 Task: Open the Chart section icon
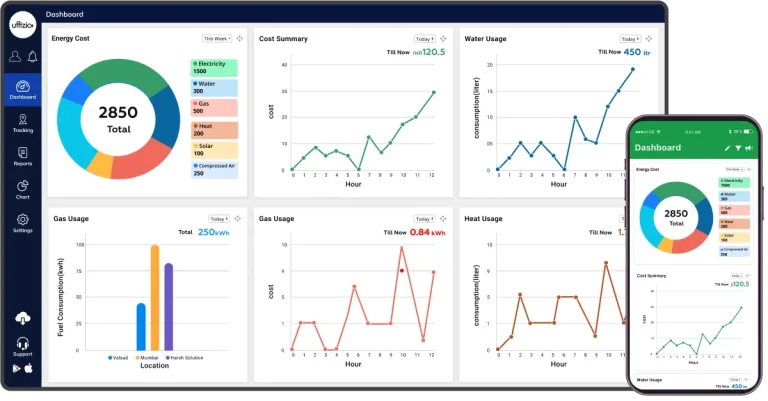[22, 188]
